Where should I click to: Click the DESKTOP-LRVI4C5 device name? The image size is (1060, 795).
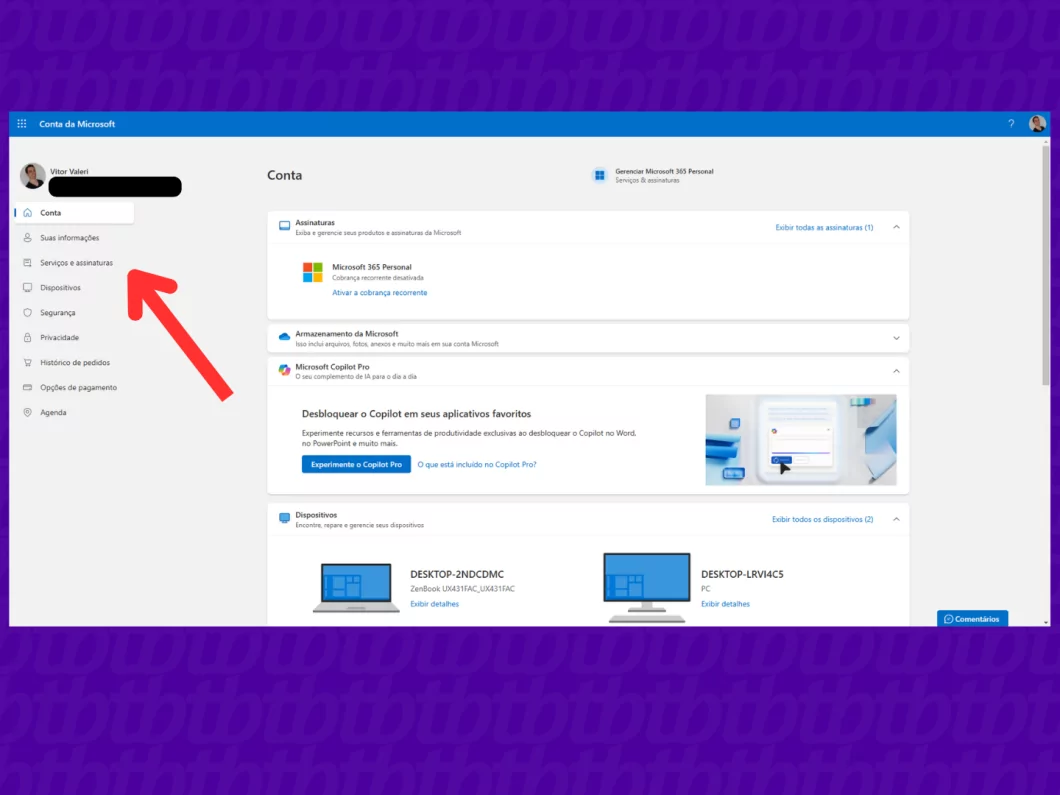point(742,575)
